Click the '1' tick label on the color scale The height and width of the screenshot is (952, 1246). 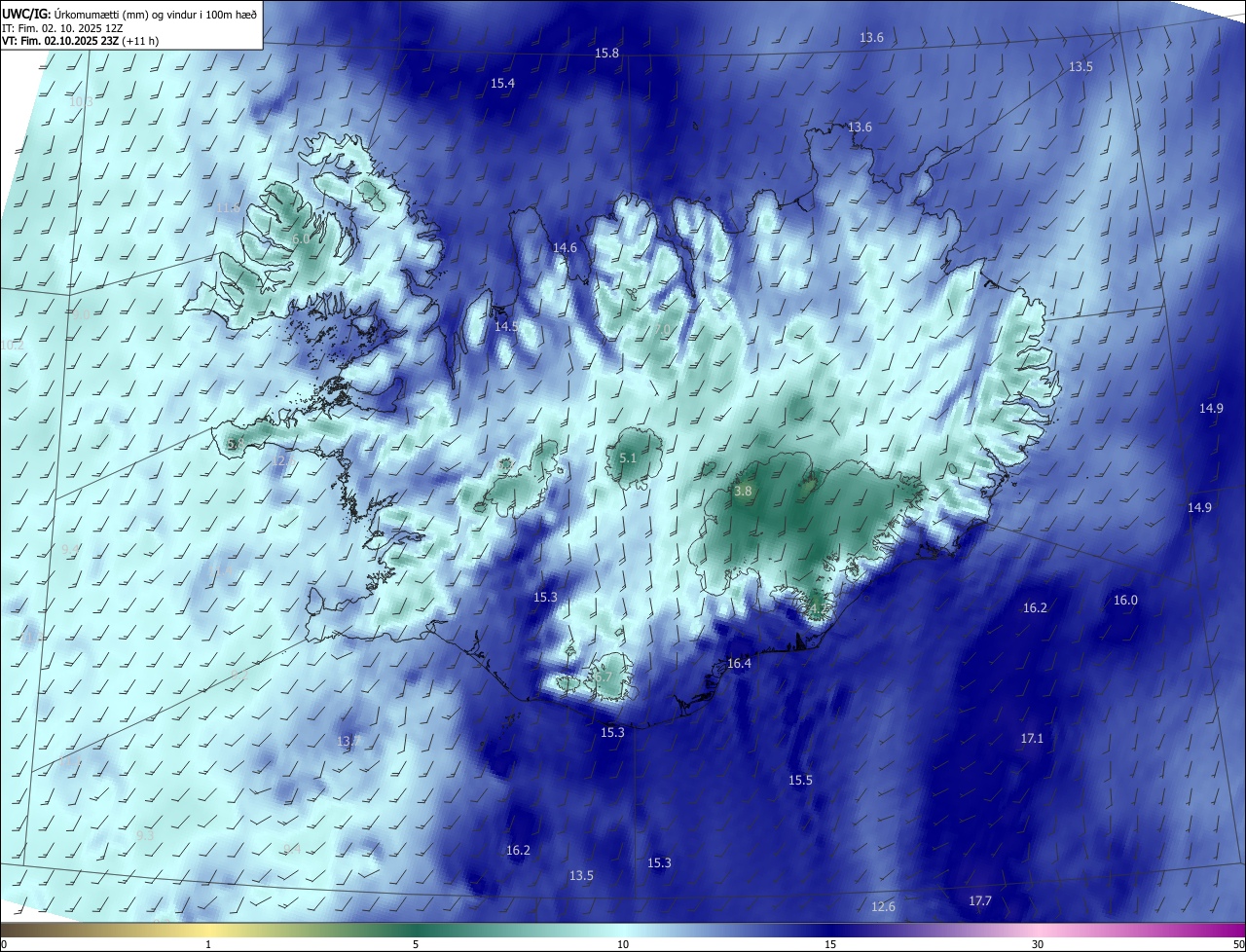coord(208,945)
